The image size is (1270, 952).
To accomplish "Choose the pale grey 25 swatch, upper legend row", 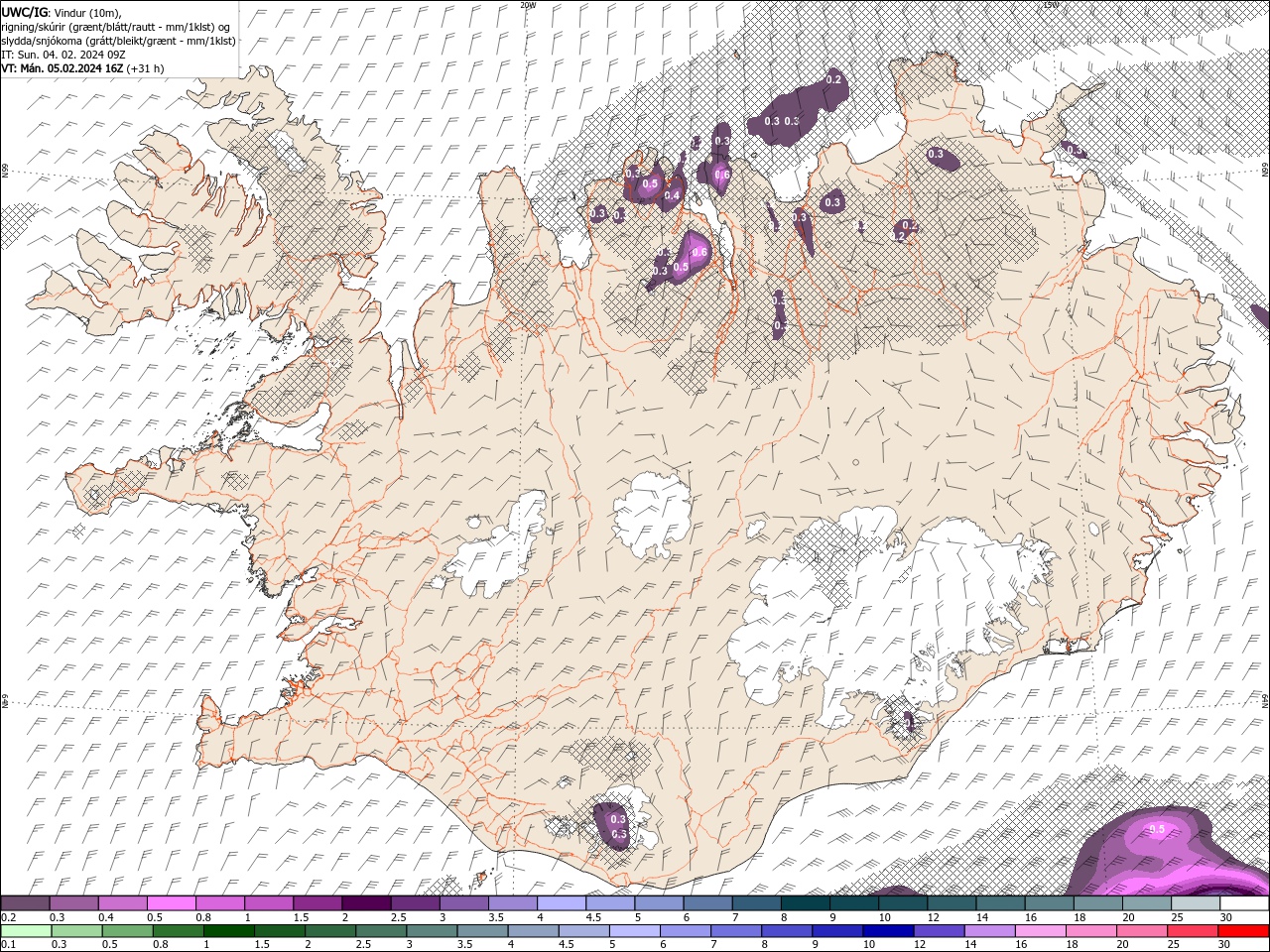I will [x=1195, y=903].
